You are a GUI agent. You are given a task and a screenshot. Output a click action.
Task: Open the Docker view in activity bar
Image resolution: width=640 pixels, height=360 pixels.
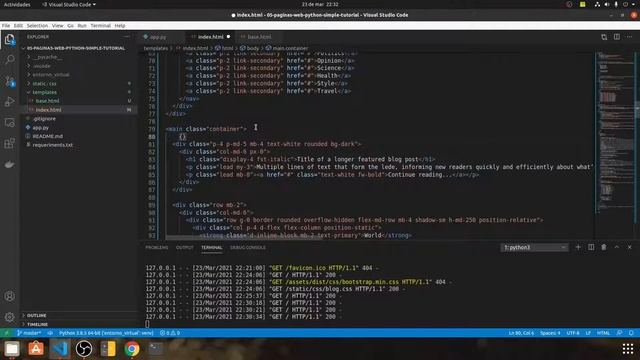pos(9,164)
